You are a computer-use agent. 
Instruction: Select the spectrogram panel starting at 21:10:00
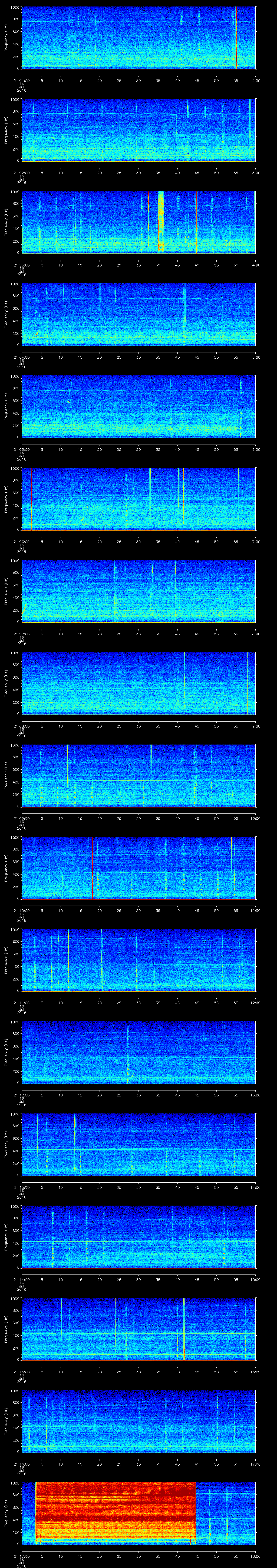click(x=139, y=868)
